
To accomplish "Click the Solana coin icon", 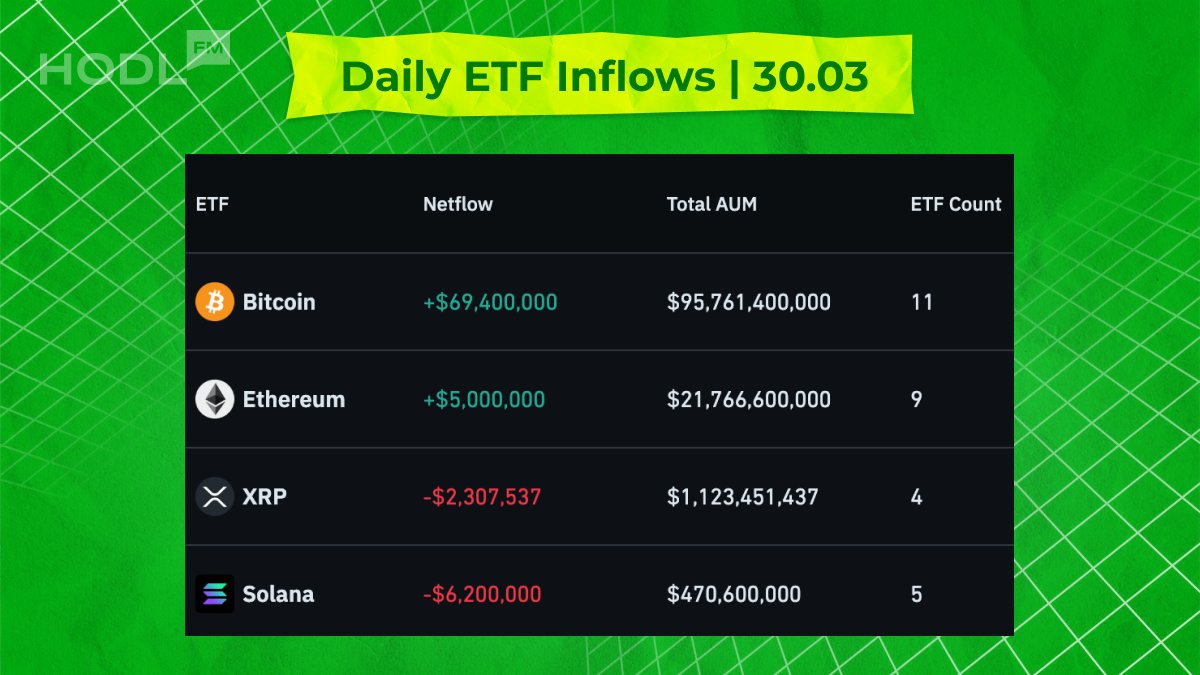I will pos(214,594).
